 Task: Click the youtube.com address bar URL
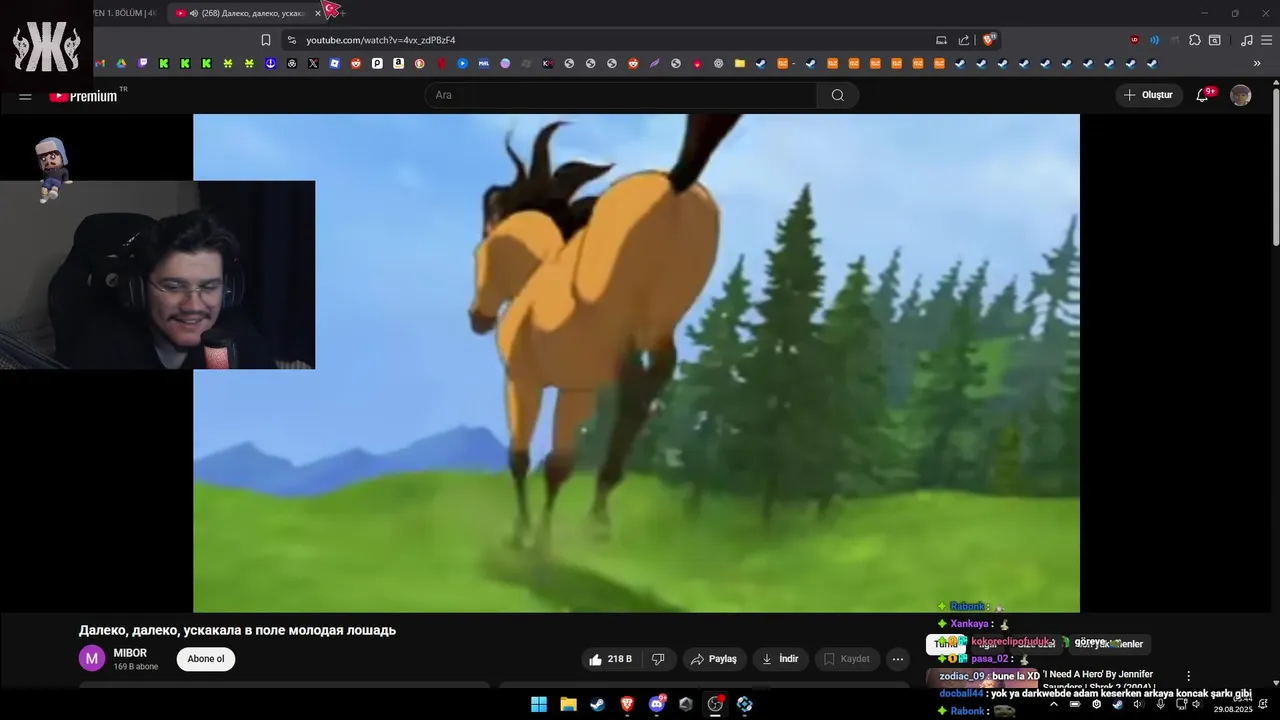tap(381, 40)
